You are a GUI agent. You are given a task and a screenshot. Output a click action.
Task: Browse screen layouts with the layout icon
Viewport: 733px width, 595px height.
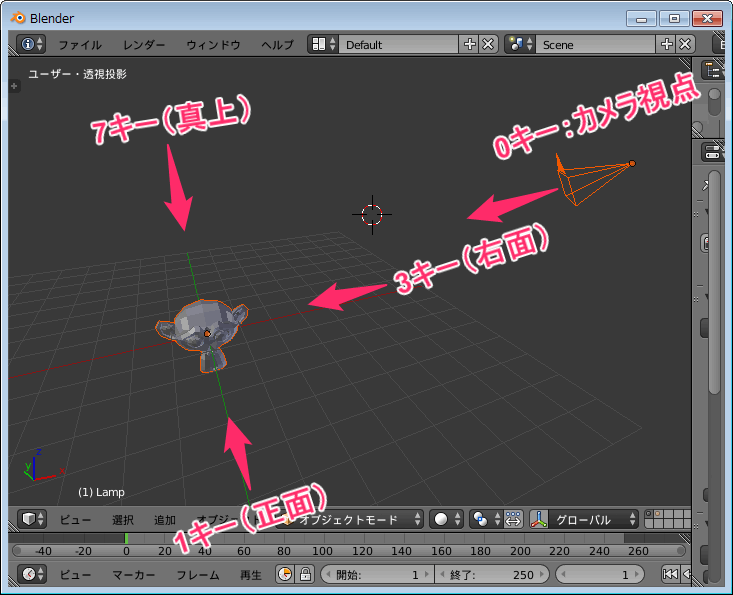[x=323, y=44]
